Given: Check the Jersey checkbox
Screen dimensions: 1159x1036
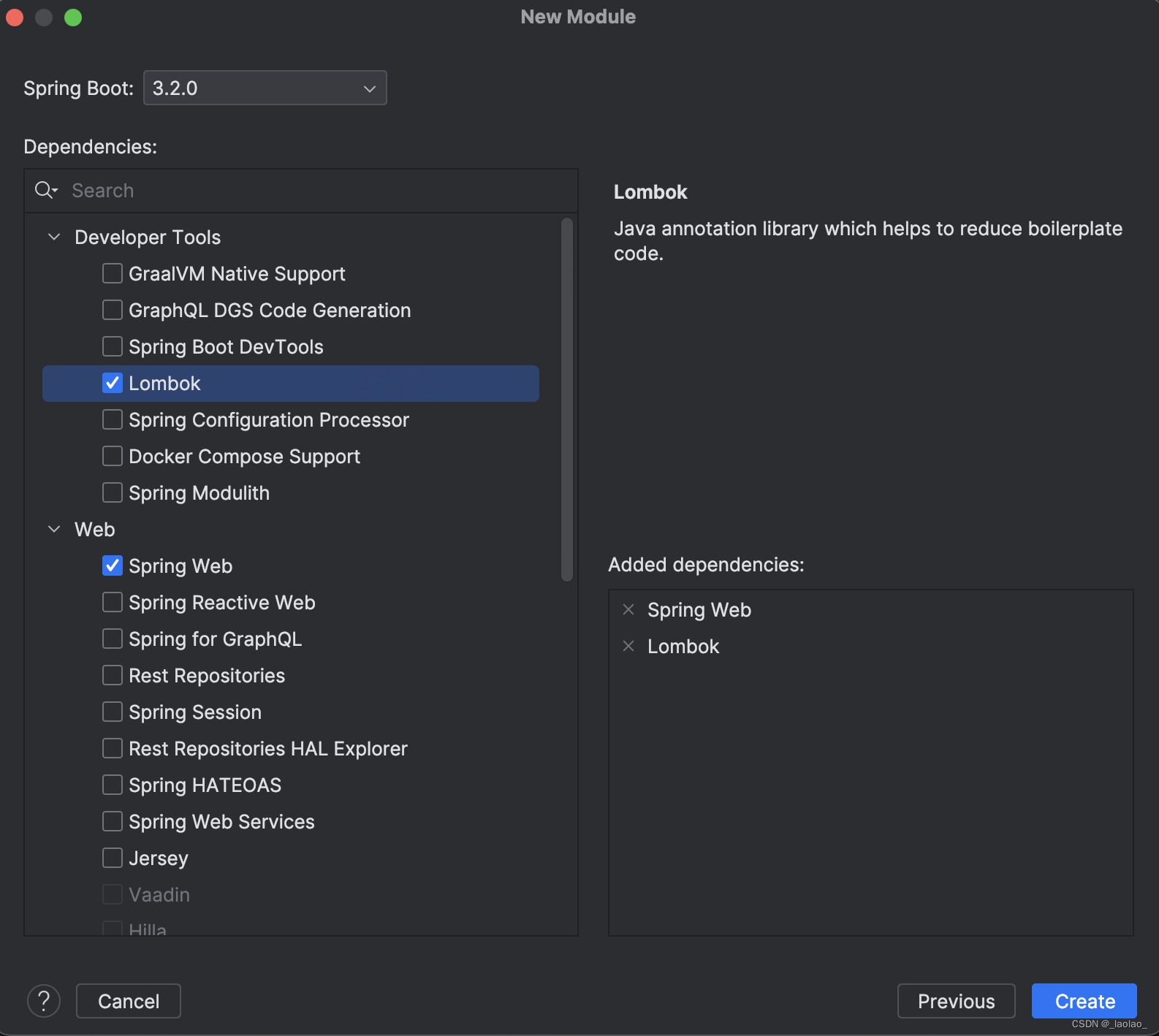Looking at the screenshot, I should [113, 858].
